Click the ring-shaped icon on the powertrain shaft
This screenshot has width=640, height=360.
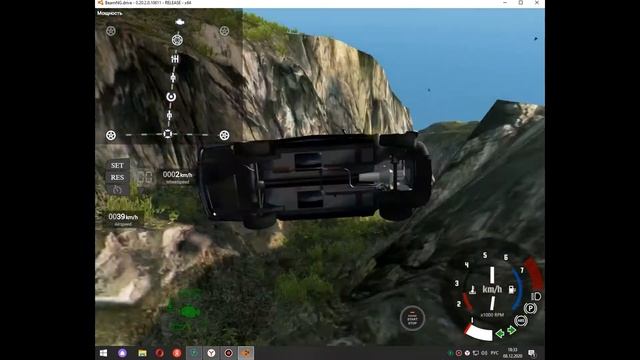[x=171, y=97]
